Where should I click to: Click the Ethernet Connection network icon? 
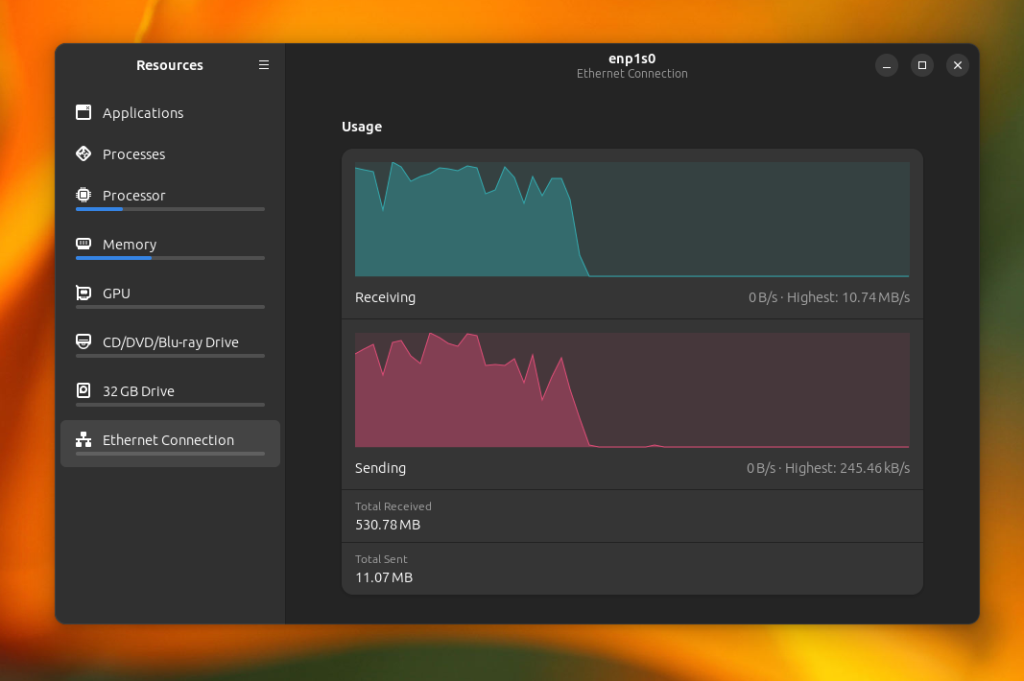point(84,439)
